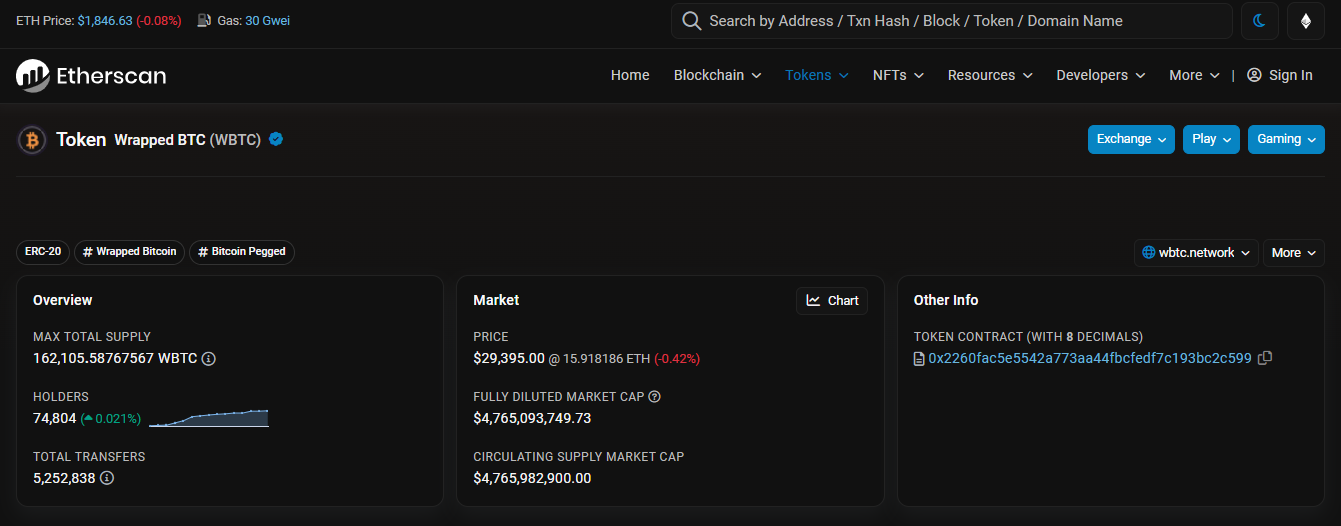This screenshot has width=1341, height=526.
Task: Expand the wbtc.network dropdown
Action: (1196, 253)
